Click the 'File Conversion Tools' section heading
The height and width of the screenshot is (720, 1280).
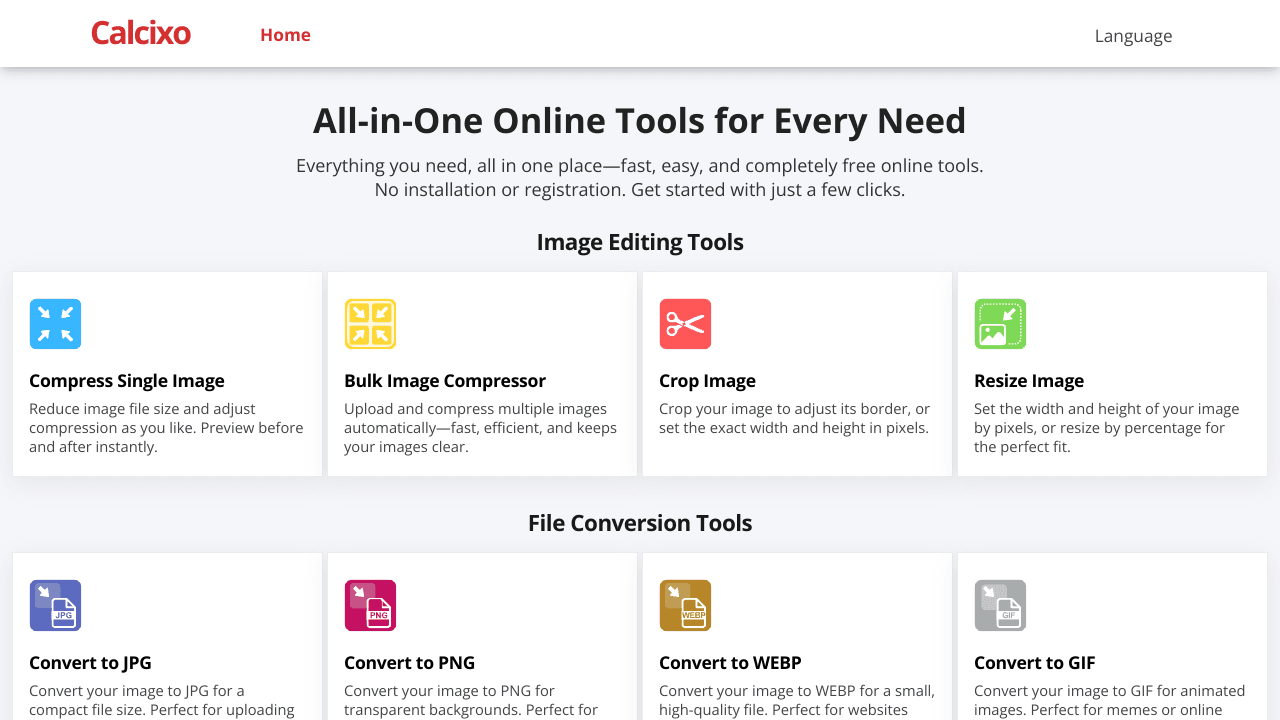pyautogui.click(x=640, y=523)
